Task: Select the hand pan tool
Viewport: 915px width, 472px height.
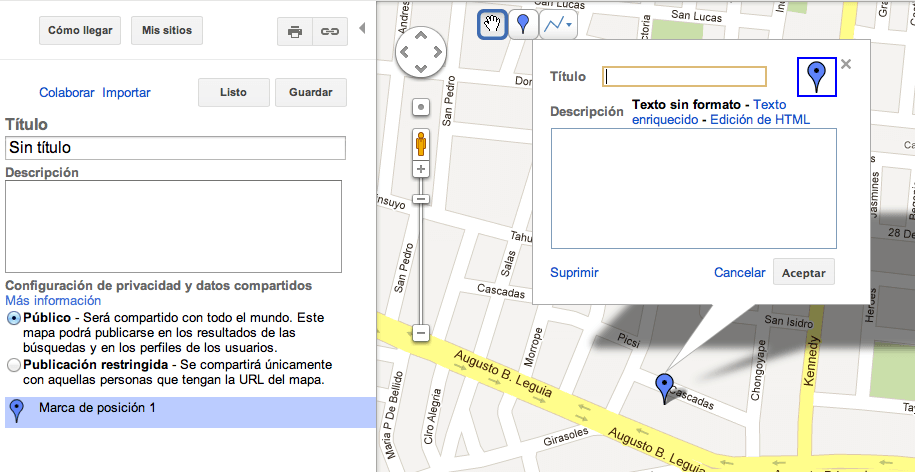Action: [493, 25]
